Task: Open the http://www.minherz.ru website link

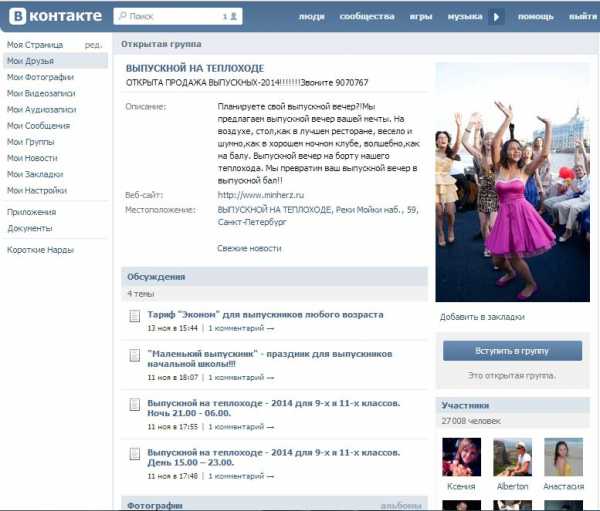Action: tap(261, 195)
